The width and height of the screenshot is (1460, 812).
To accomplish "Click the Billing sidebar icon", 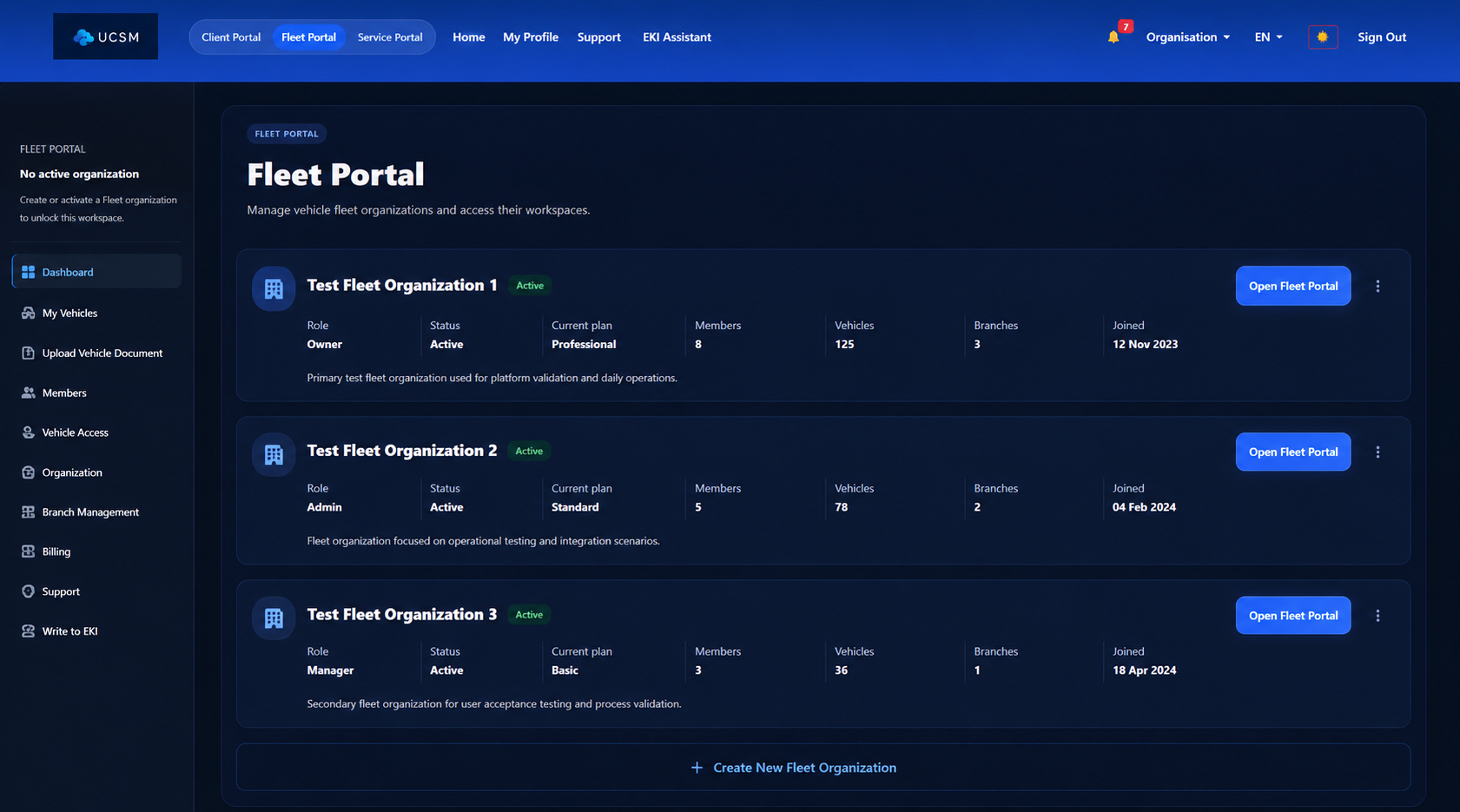I will click(28, 551).
